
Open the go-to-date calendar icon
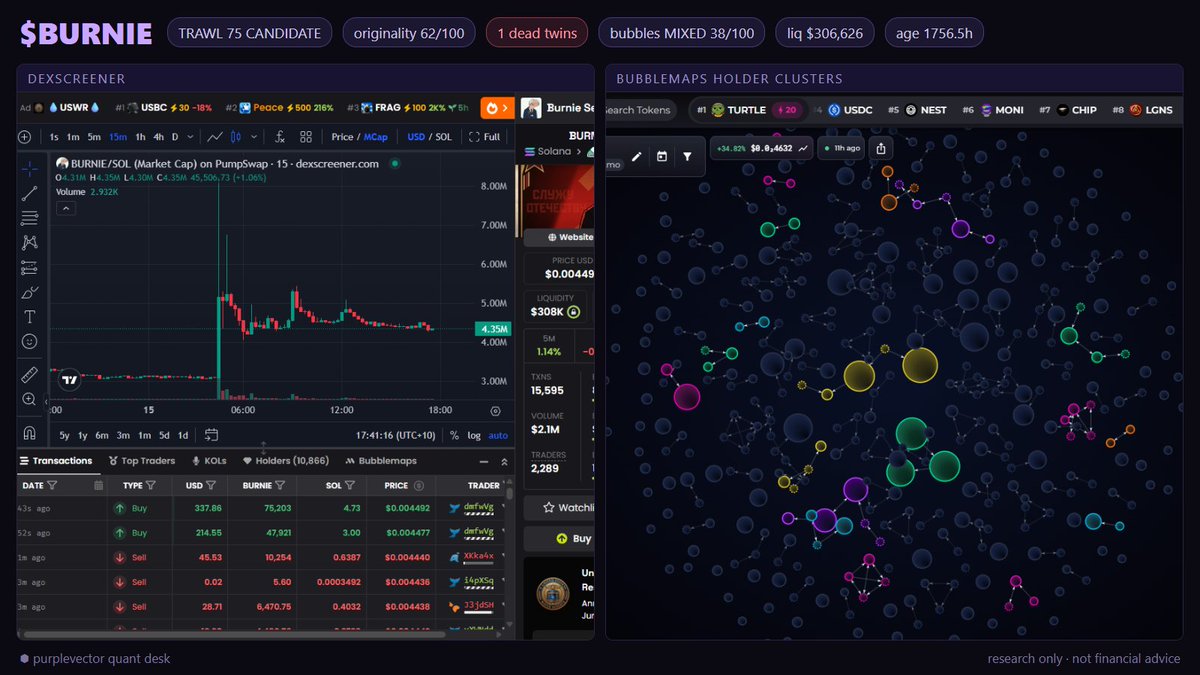[211, 435]
